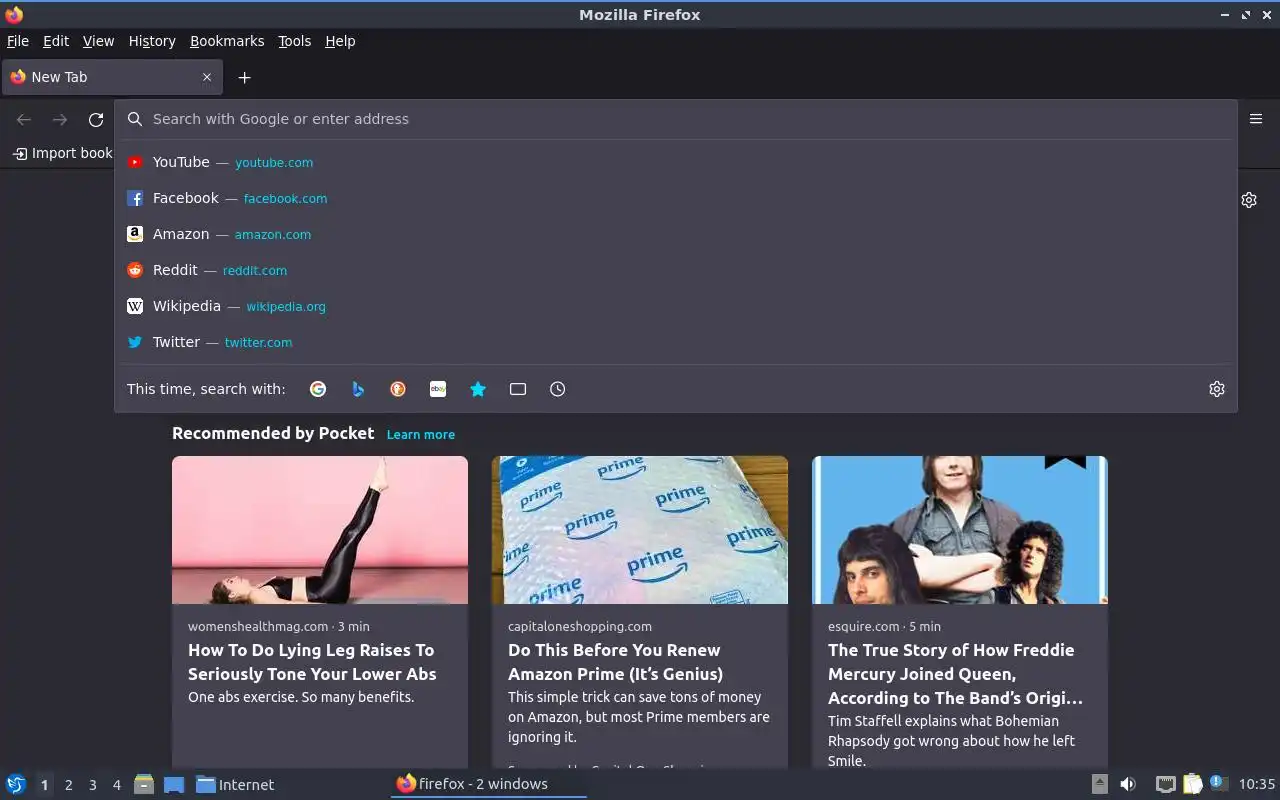Switch to workspace 2
Screen dimensions: 1280x800
(68, 785)
